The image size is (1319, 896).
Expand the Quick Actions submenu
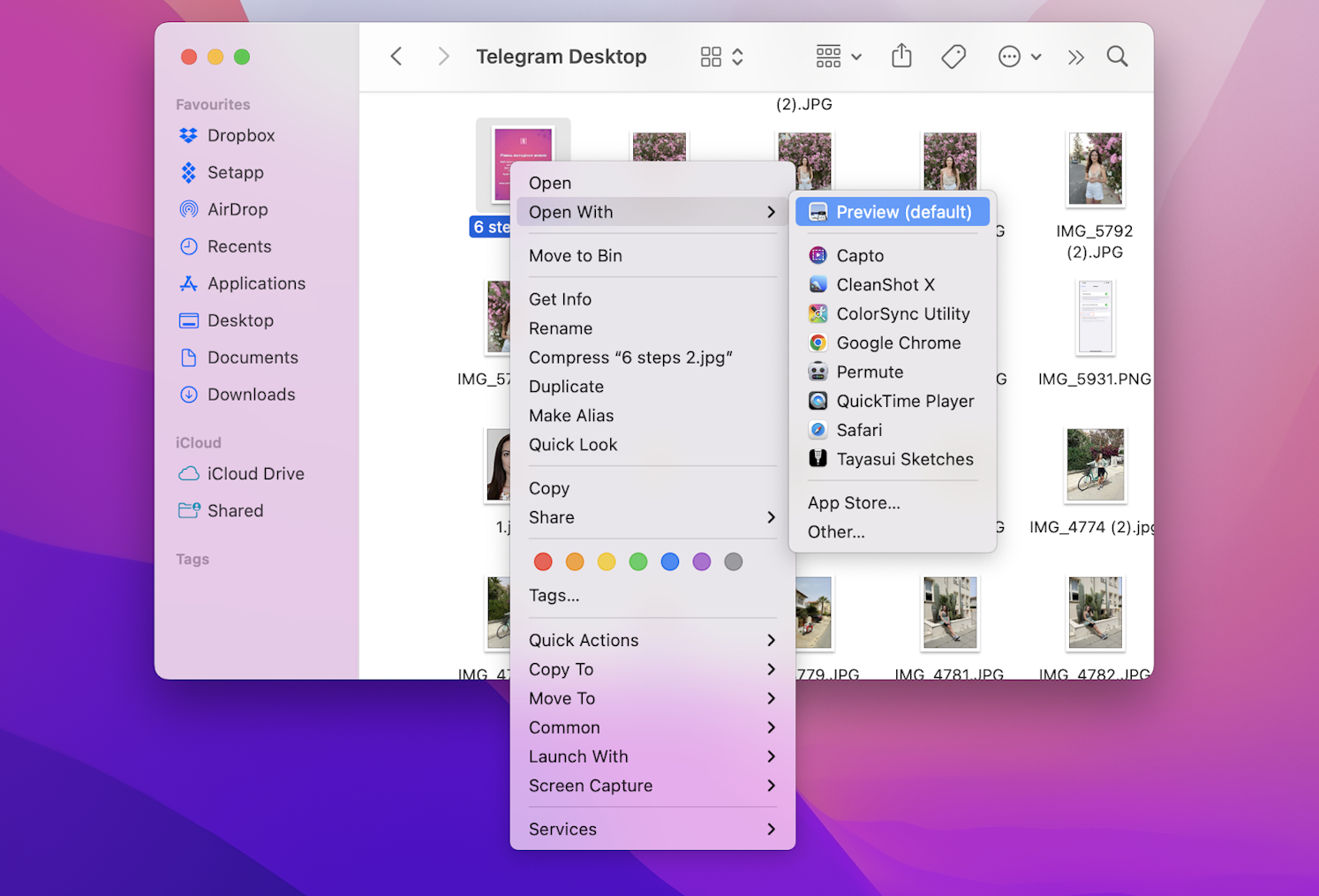click(584, 640)
